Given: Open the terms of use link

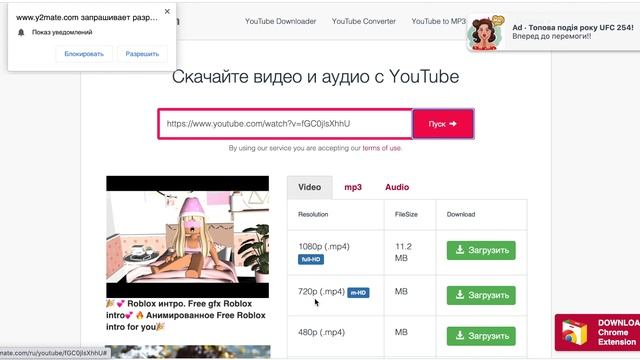Looking at the screenshot, I should tap(382, 148).
